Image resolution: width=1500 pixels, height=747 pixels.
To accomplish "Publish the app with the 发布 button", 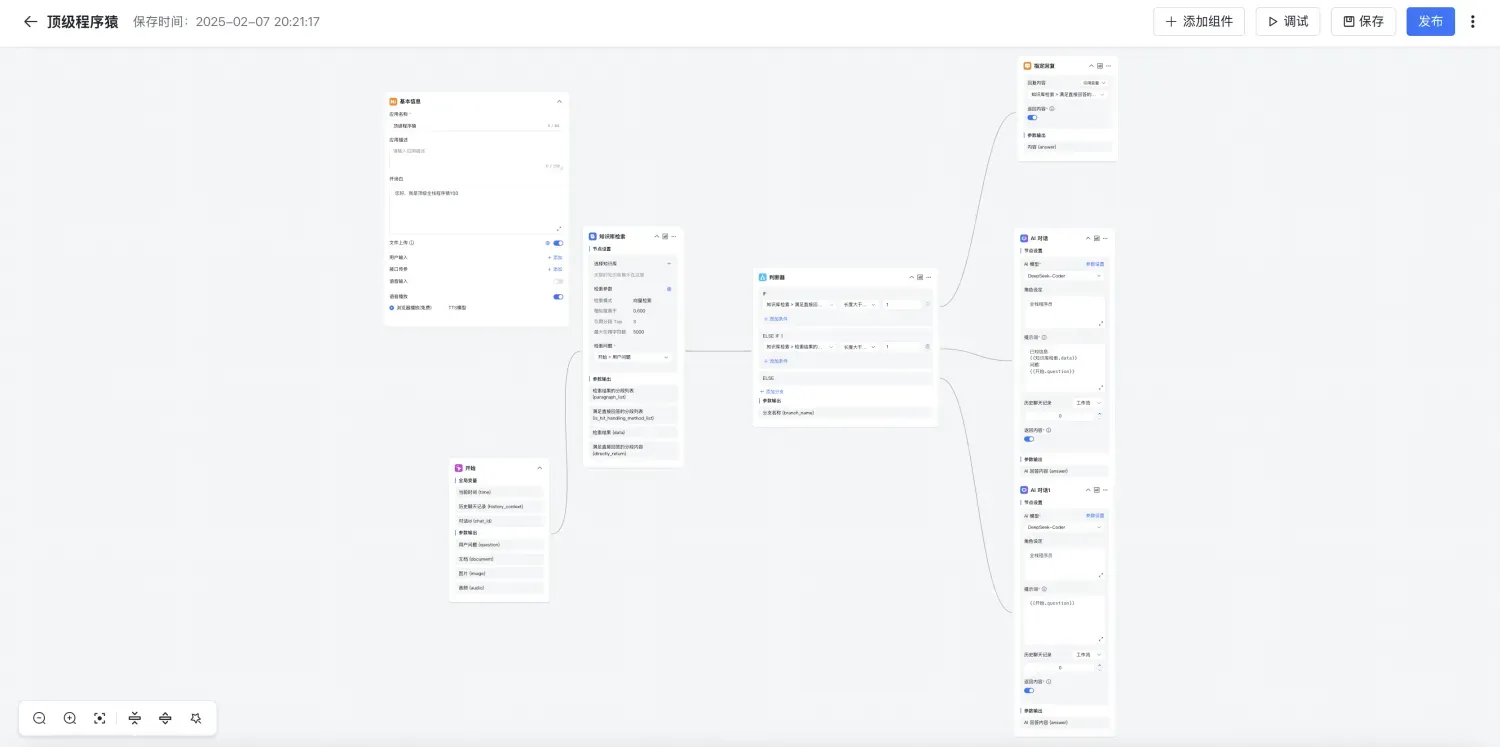I will [x=1430, y=21].
